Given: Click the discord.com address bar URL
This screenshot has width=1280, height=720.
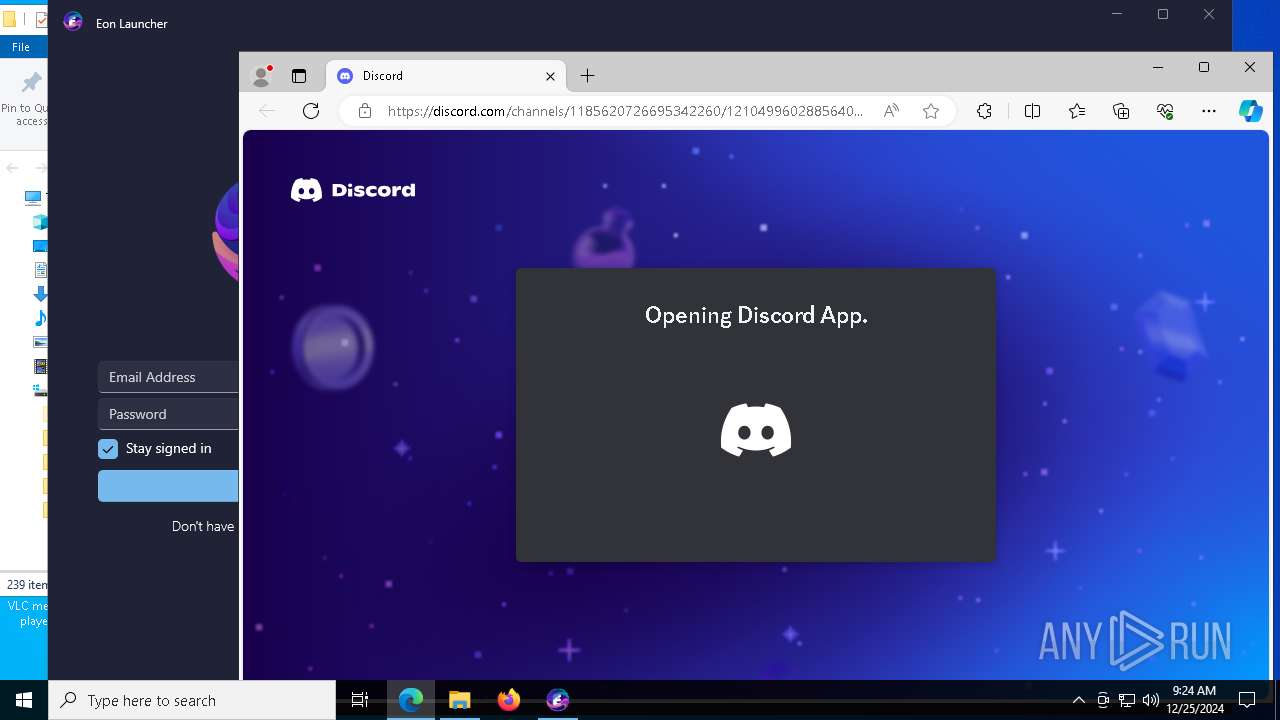Looking at the screenshot, I should tap(624, 111).
